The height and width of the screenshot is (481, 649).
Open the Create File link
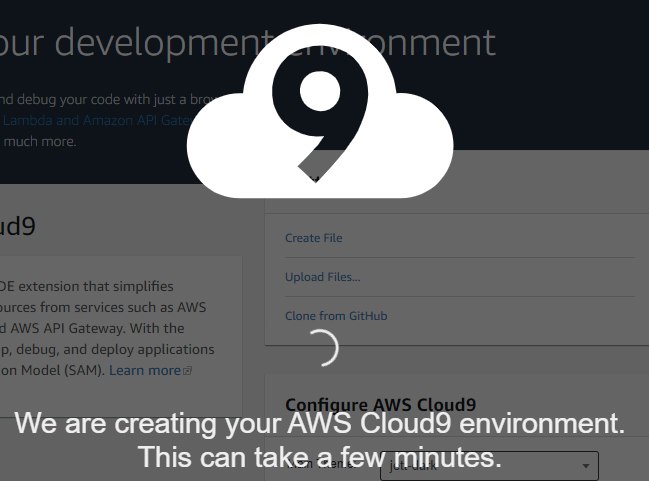click(x=313, y=238)
